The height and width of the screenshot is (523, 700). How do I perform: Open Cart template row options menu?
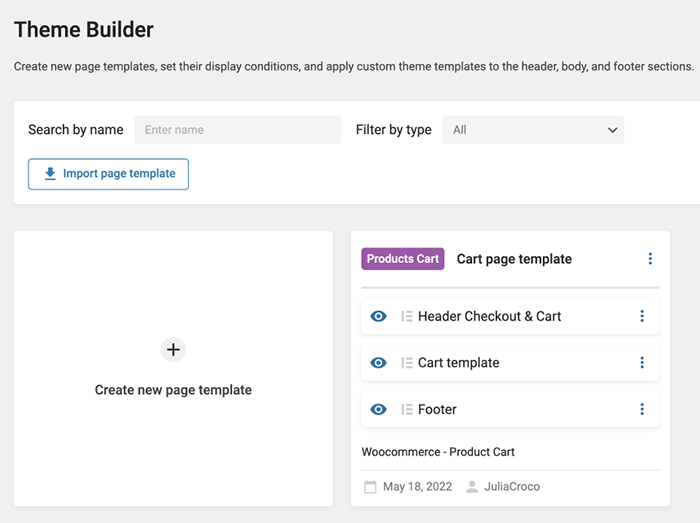pos(642,363)
